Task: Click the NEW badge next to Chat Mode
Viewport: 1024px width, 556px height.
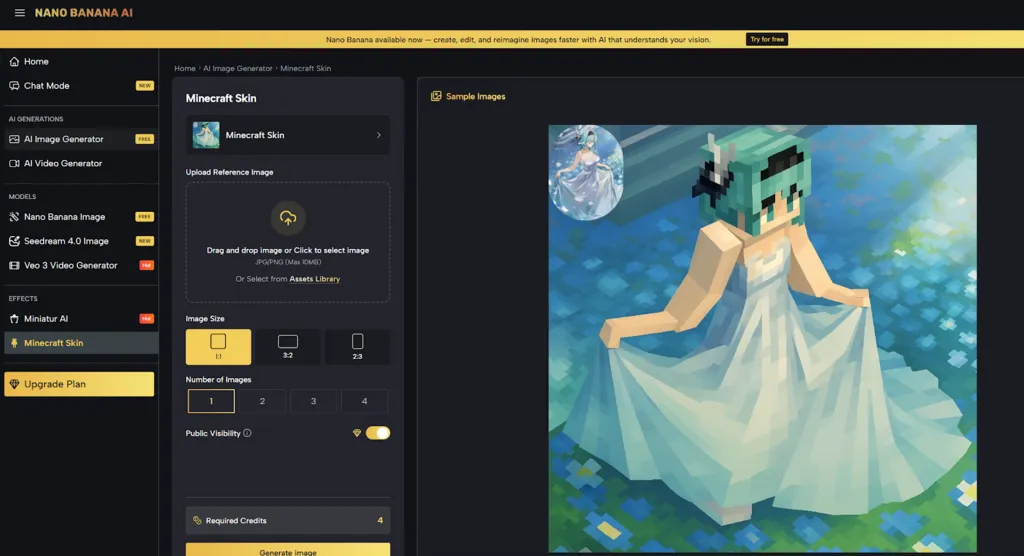Action: pyautogui.click(x=144, y=86)
